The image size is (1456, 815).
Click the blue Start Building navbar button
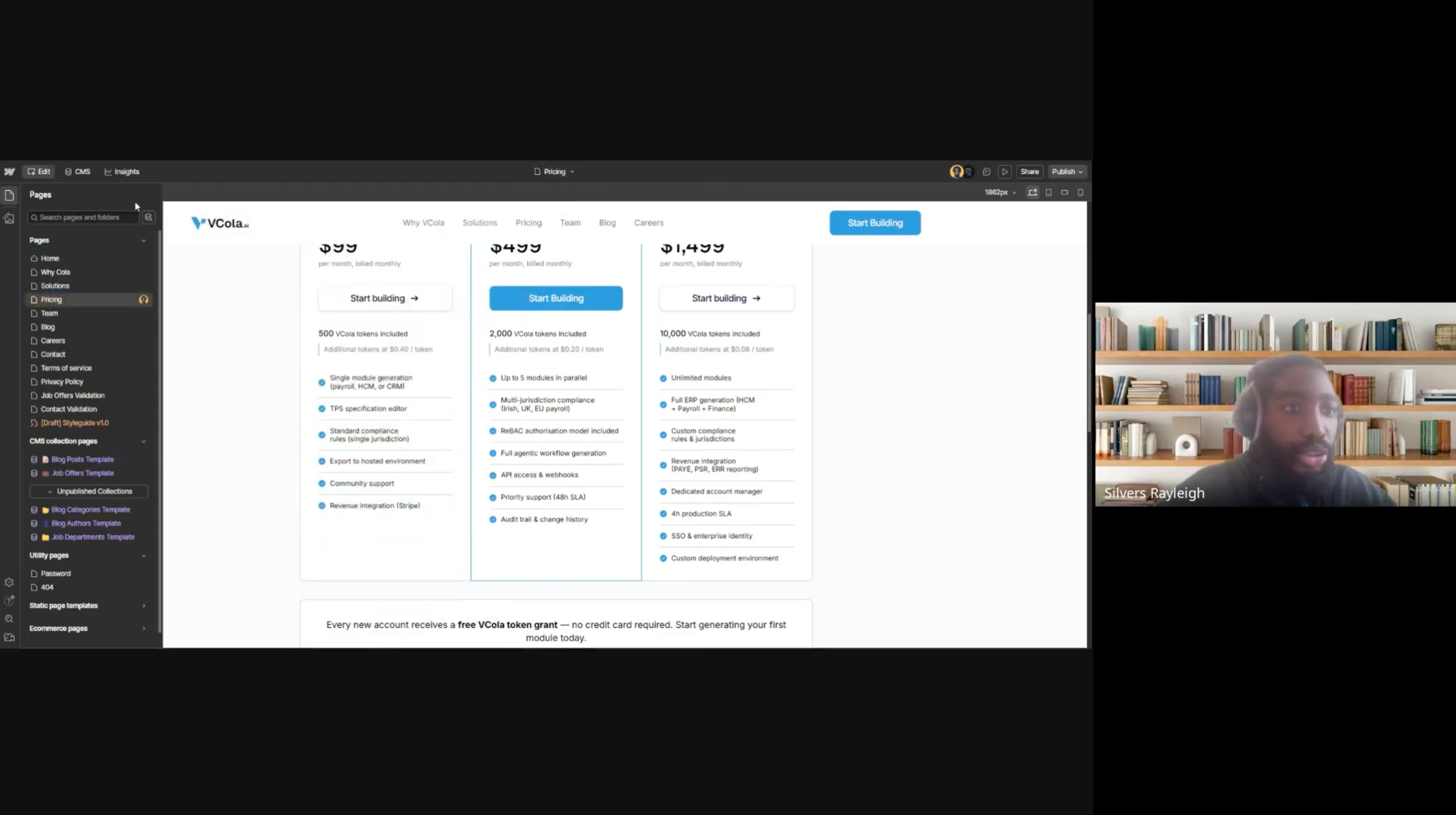click(x=875, y=223)
